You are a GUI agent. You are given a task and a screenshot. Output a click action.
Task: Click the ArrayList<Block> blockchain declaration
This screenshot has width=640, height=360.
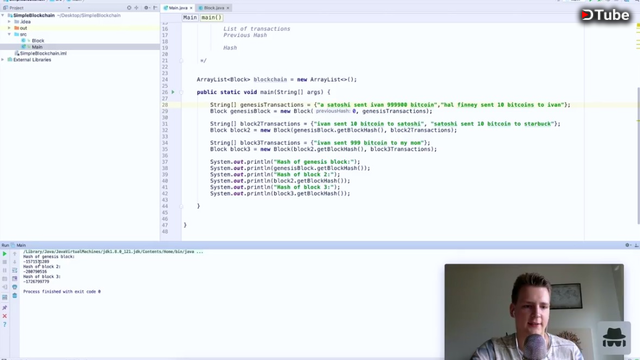(277, 80)
